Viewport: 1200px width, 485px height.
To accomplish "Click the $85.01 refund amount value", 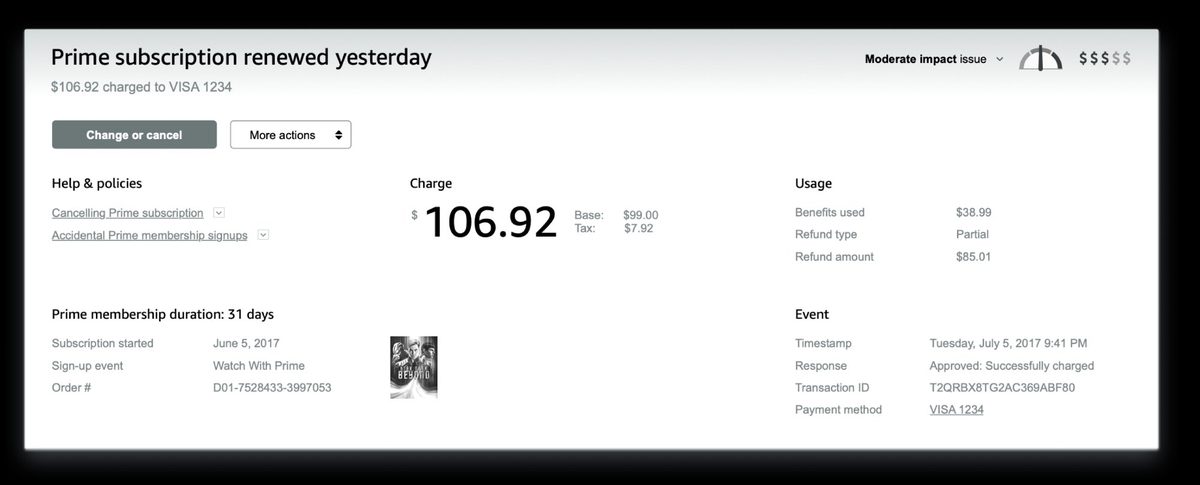I will click(973, 257).
